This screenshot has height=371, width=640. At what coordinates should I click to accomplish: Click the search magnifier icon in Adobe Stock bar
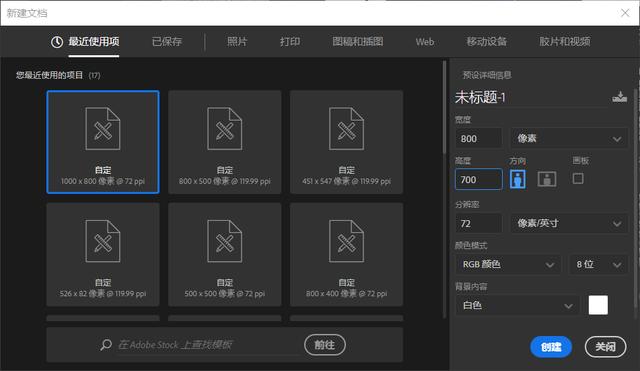click(x=106, y=345)
